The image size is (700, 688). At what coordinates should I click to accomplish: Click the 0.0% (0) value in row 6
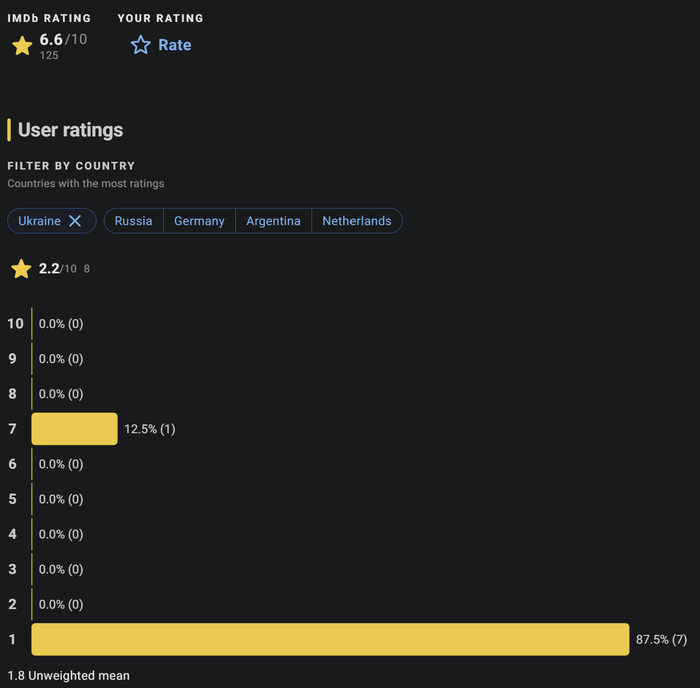point(61,464)
